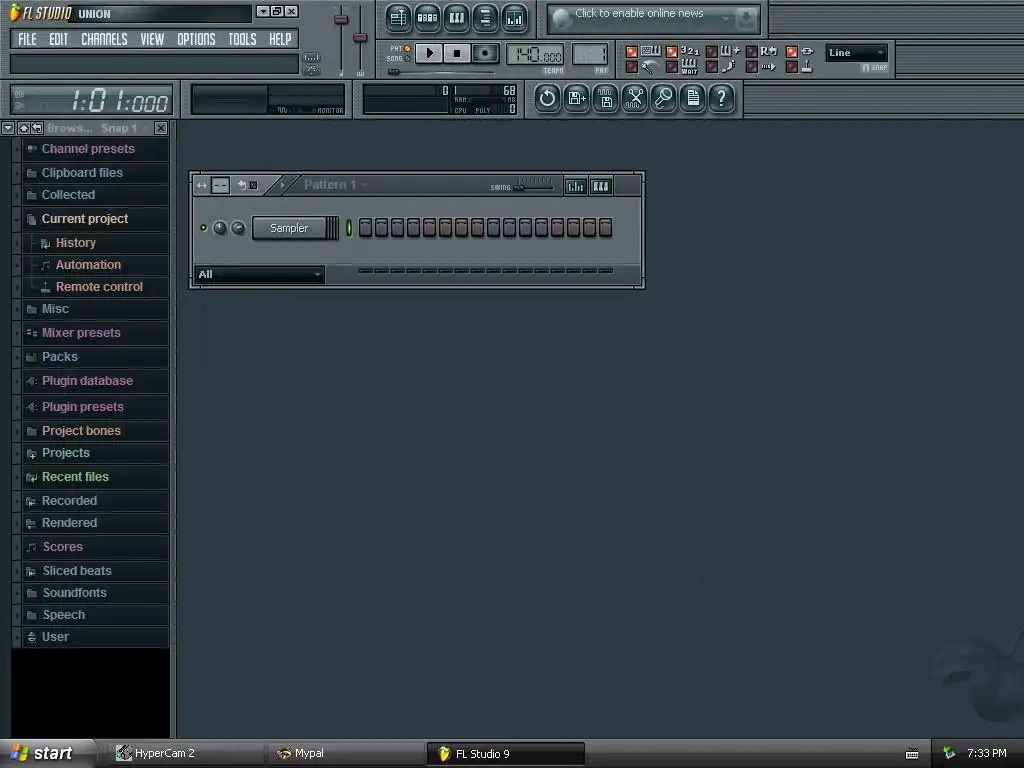
Task: Open the CHANNELS menu
Action: click(x=104, y=39)
